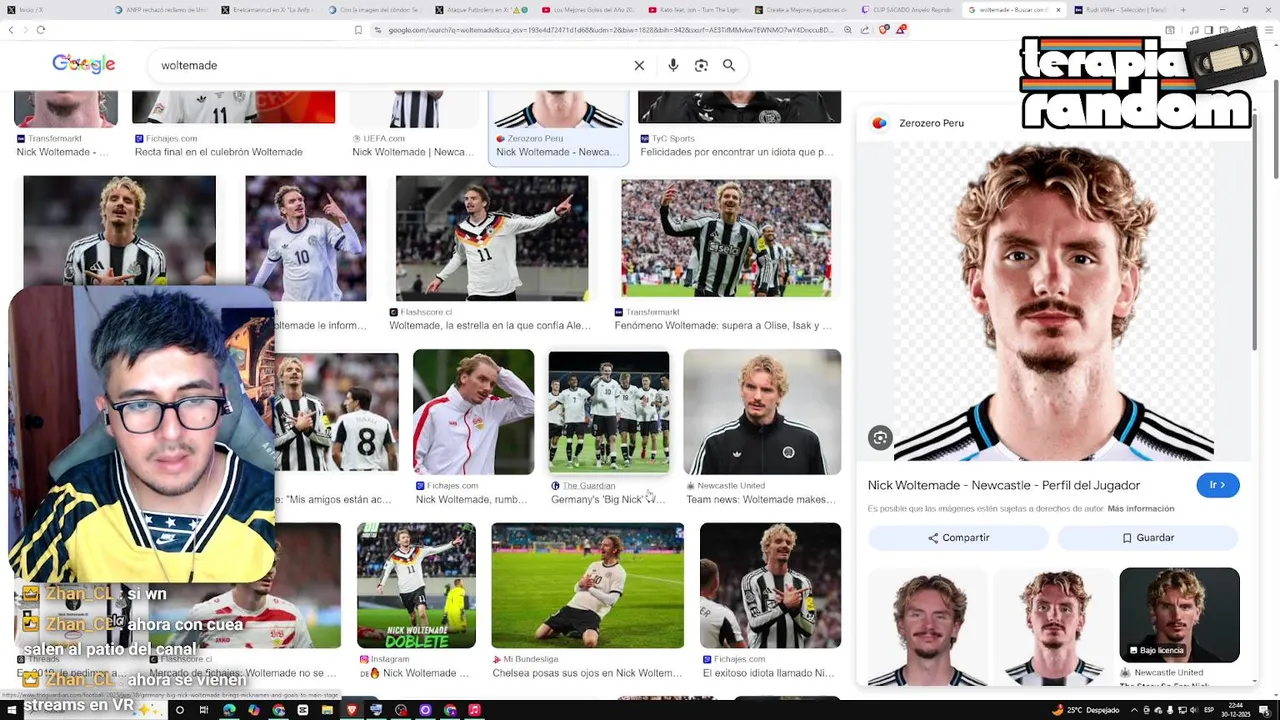Open Fichajes.com white red jacket thumbnail
Image resolution: width=1280 pixels, height=720 pixels.
point(473,411)
